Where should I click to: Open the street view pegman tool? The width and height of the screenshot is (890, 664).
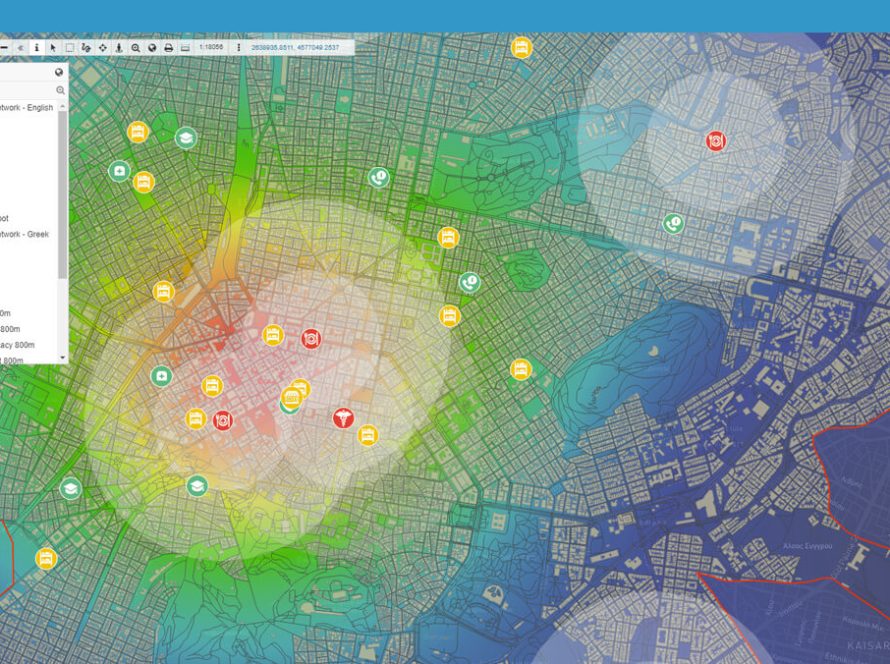pos(119,48)
